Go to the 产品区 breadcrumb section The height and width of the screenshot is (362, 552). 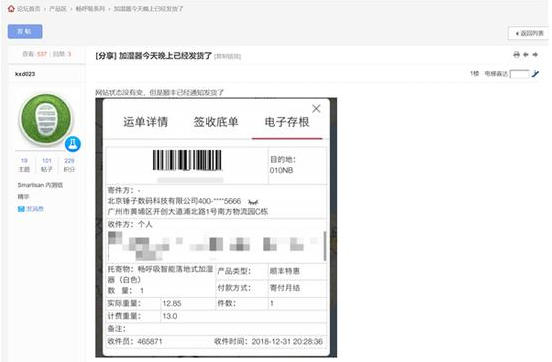(x=58, y=9)
